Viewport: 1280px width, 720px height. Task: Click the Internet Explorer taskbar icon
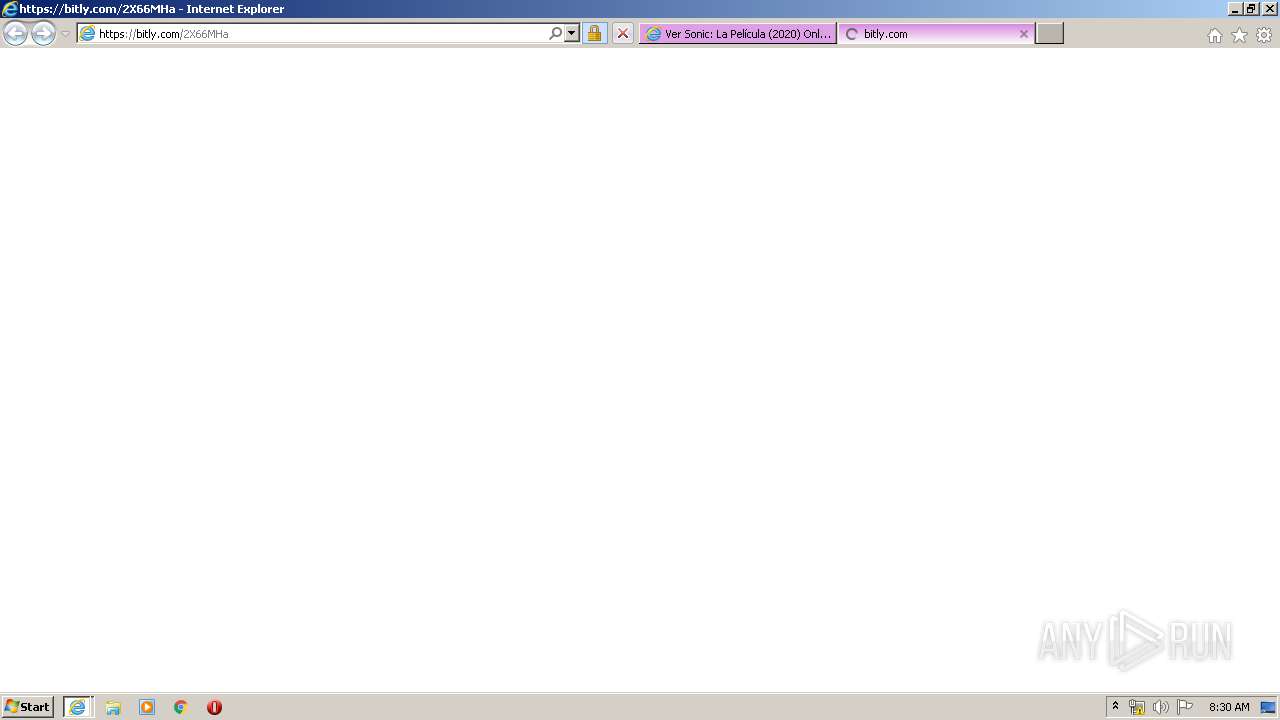click(x=78, y=707)
